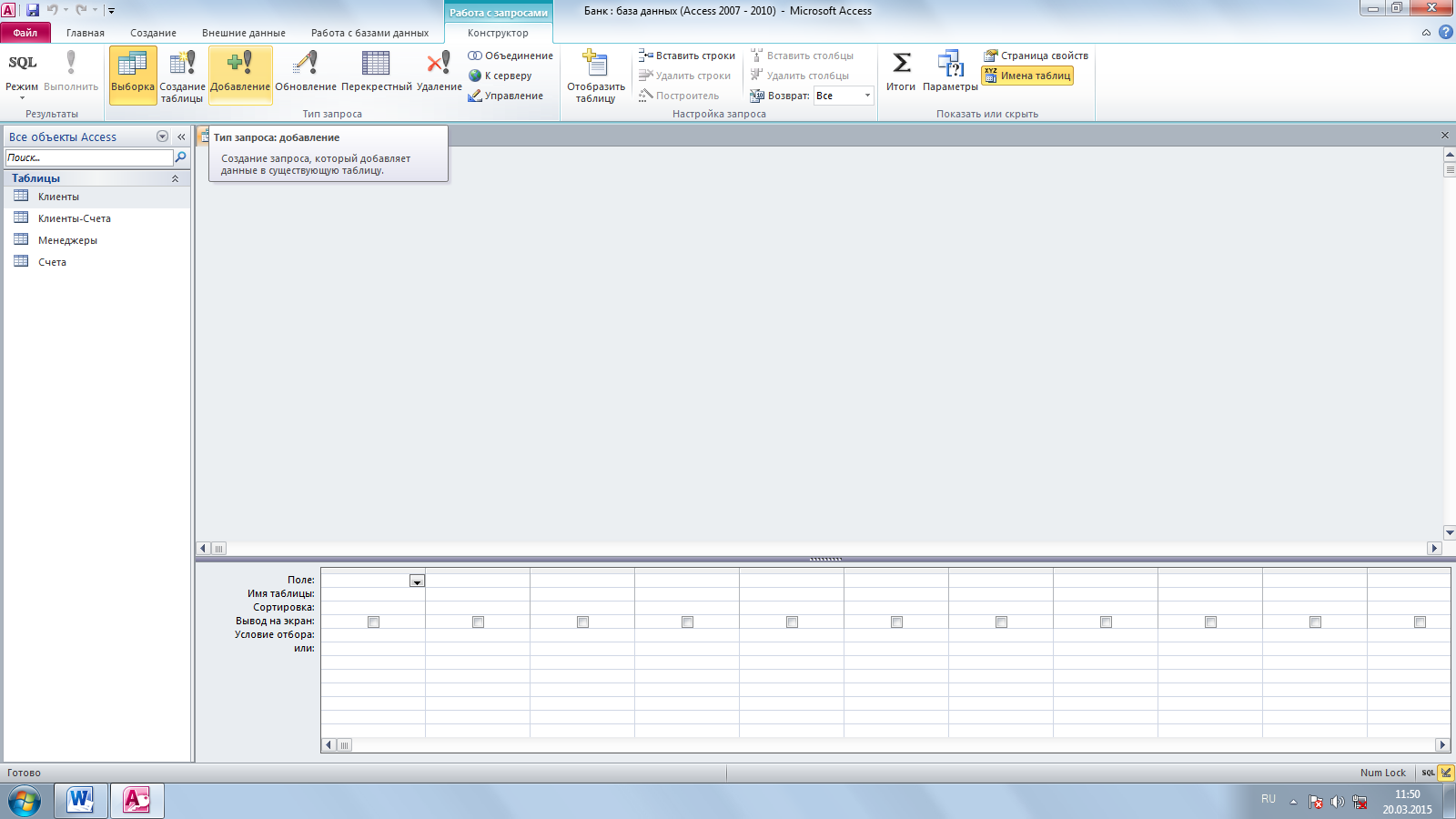Click the taskbar clock showing 11:50
Screen dimensions: 1456x819
click(x=1407, y=794)
